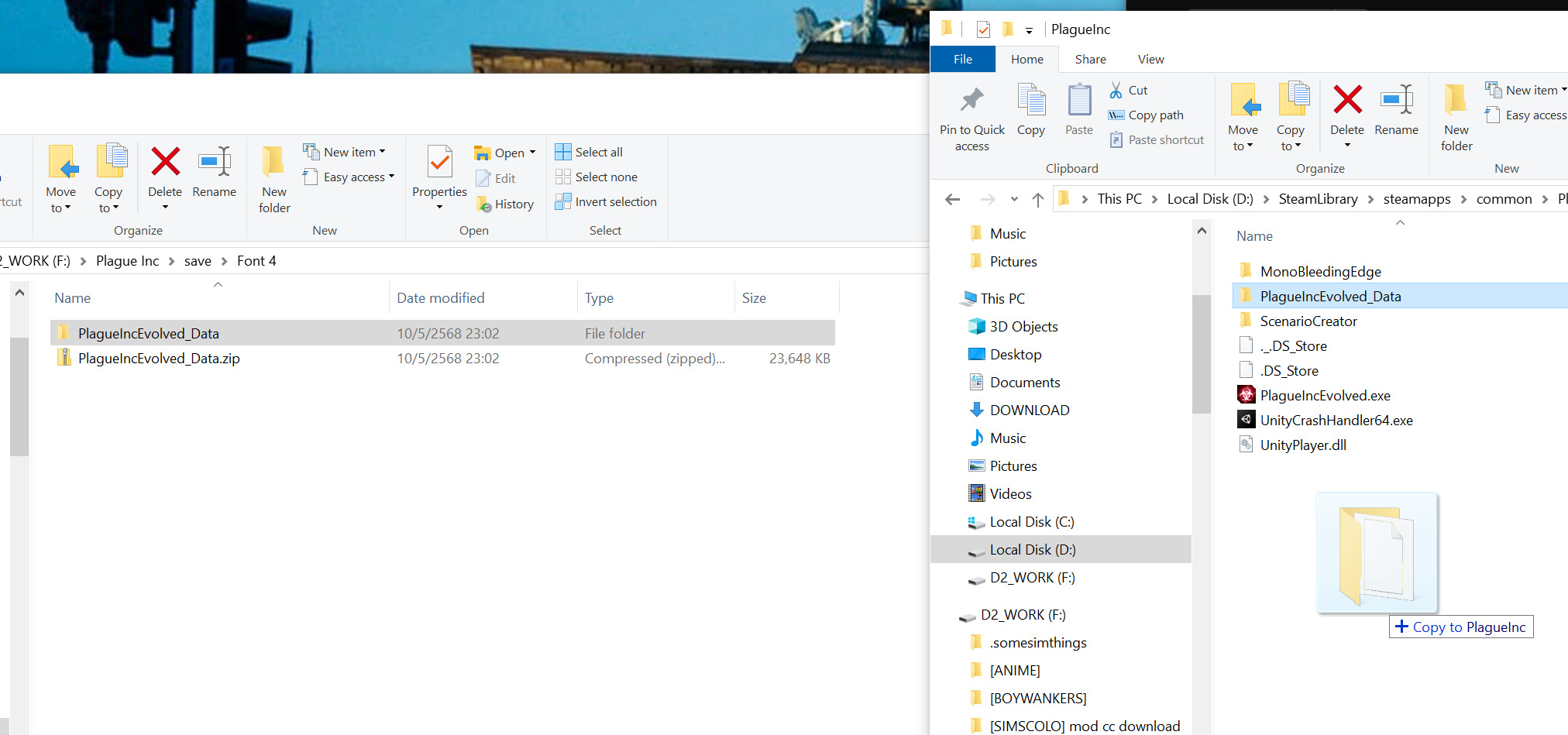Select ScenarioCreator folder
The image size is (1568, 735).
click(1308, 321)
